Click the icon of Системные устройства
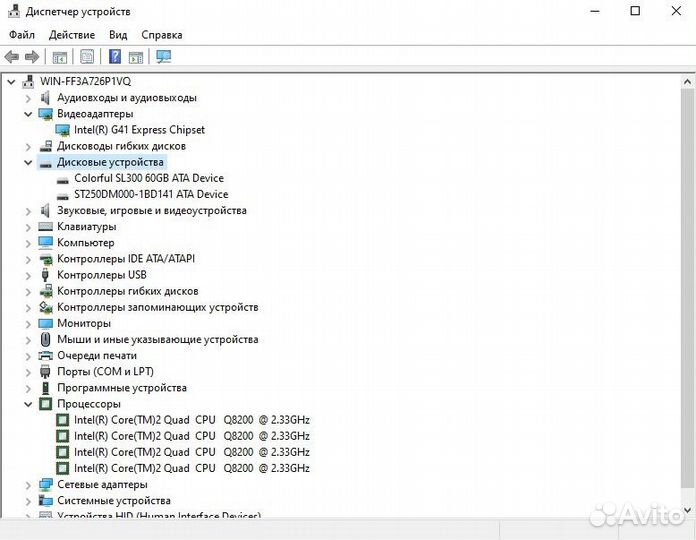The width and height of the screenshot is (696, 540). 45,501
